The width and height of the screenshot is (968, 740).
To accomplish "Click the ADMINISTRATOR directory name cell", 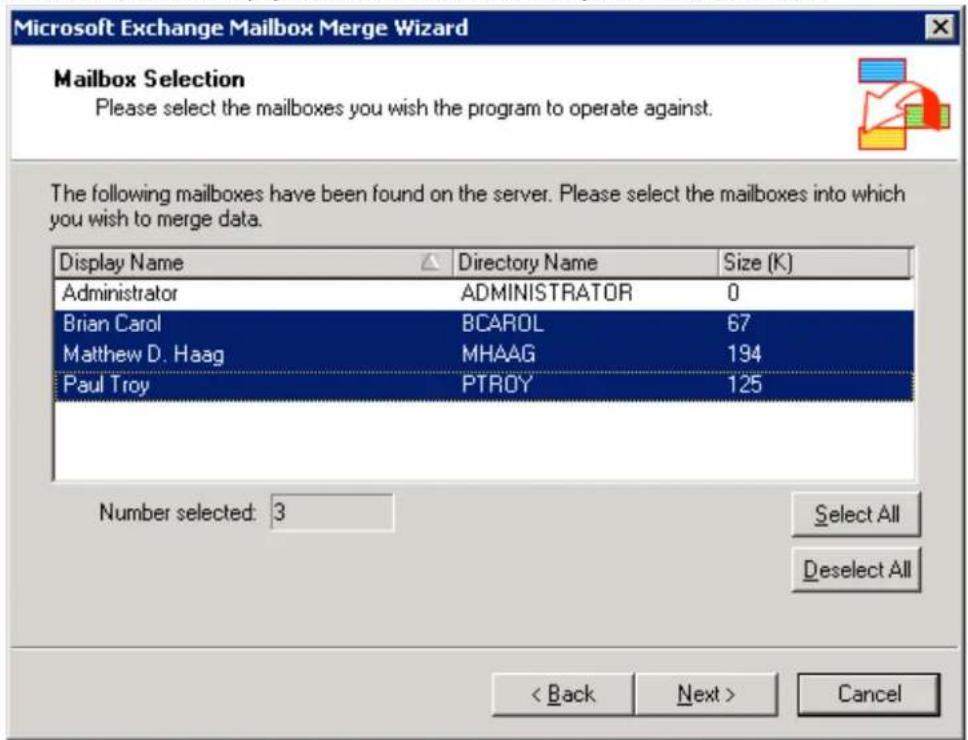I will point(546,293).
